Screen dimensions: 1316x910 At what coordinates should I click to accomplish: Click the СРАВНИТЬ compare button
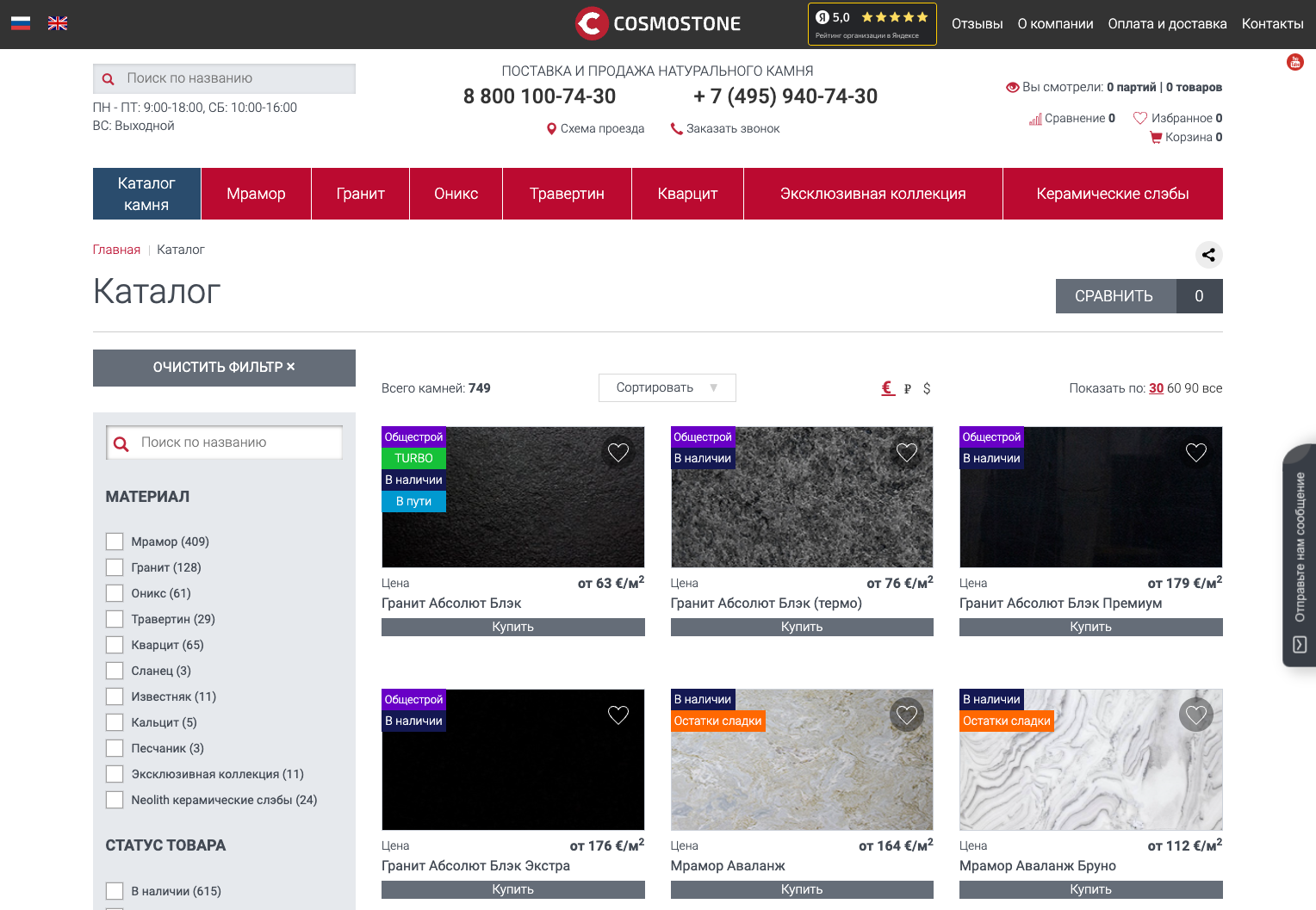(1114, 296)
